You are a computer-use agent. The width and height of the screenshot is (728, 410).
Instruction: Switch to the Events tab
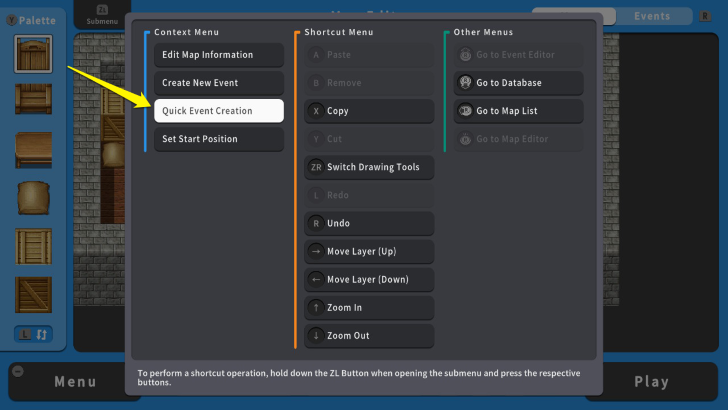click(x=652, y=16)
